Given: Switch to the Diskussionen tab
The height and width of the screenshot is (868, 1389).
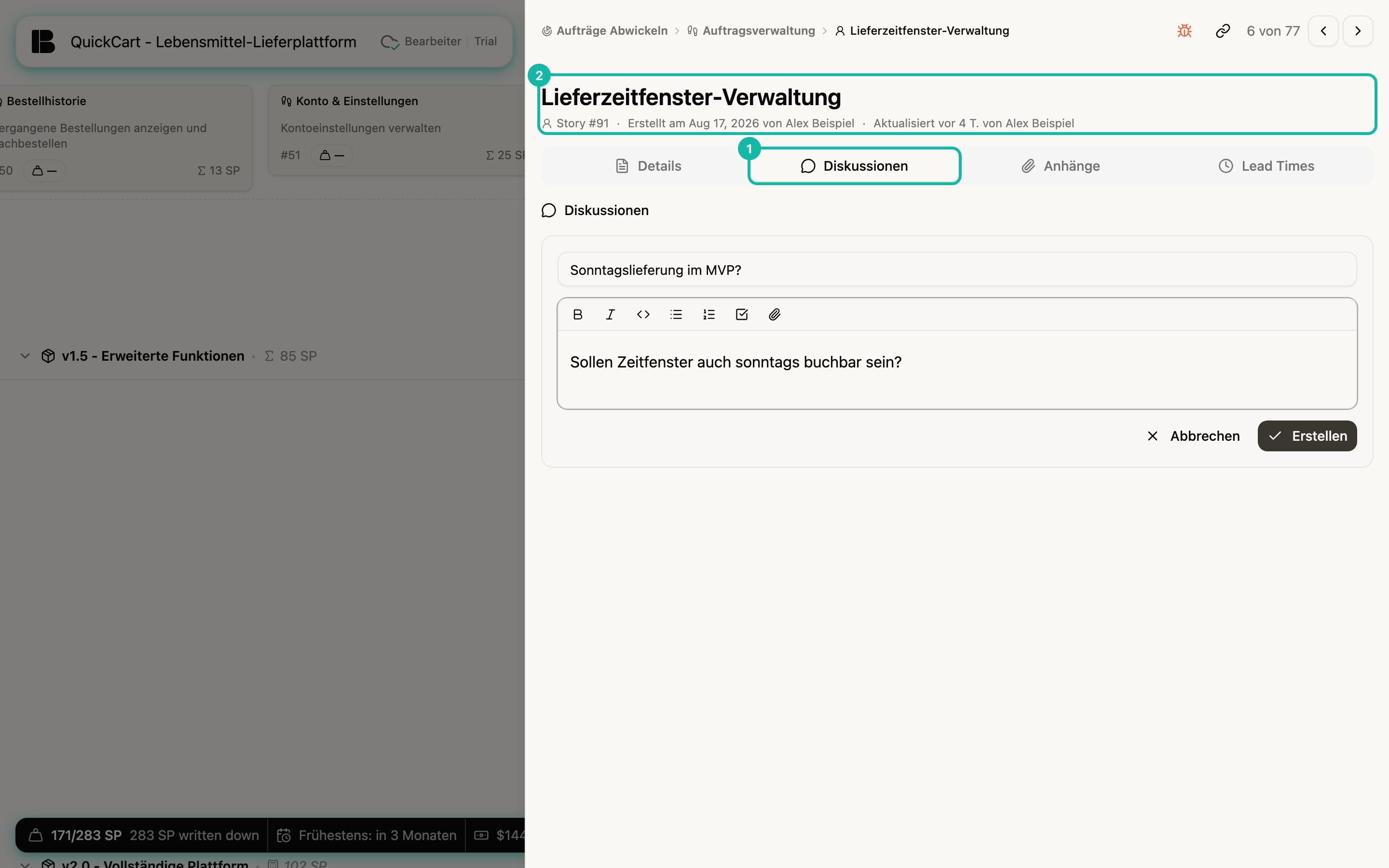Looking at the screenshot, I should pyautogui.click(x=854, y=166).
